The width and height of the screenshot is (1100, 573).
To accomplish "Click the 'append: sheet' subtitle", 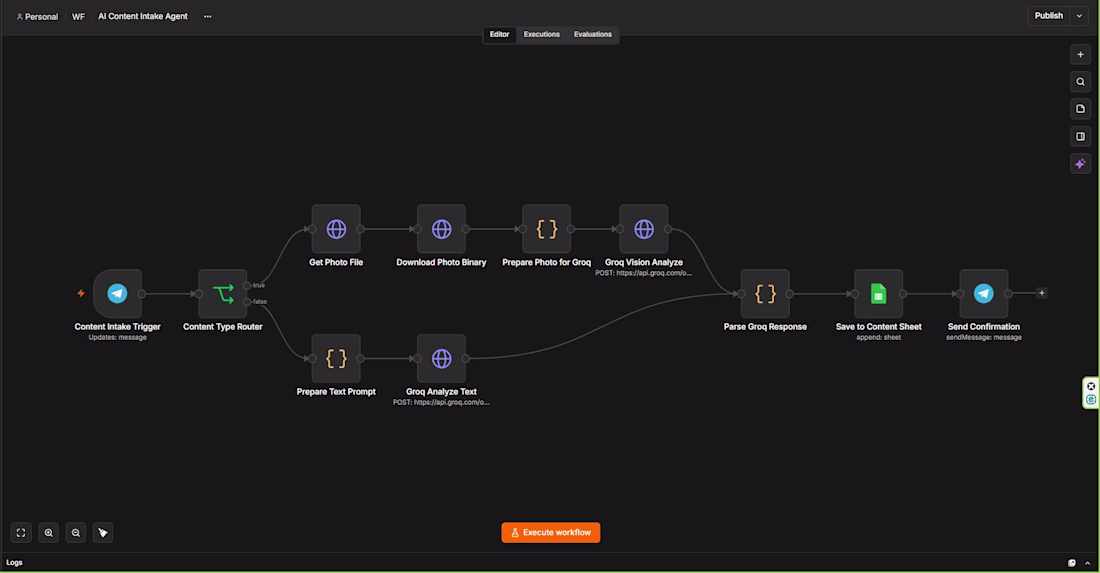I will [878, 337].
